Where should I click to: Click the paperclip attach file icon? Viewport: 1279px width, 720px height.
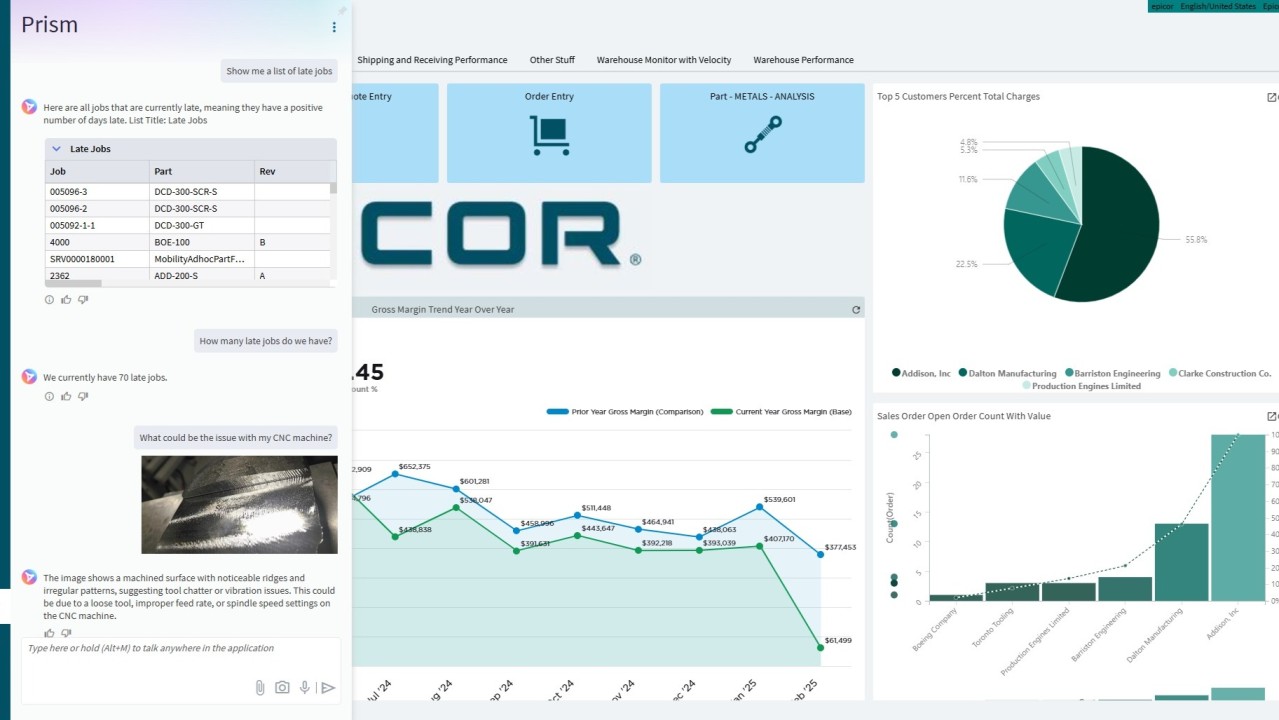point(259,687)
